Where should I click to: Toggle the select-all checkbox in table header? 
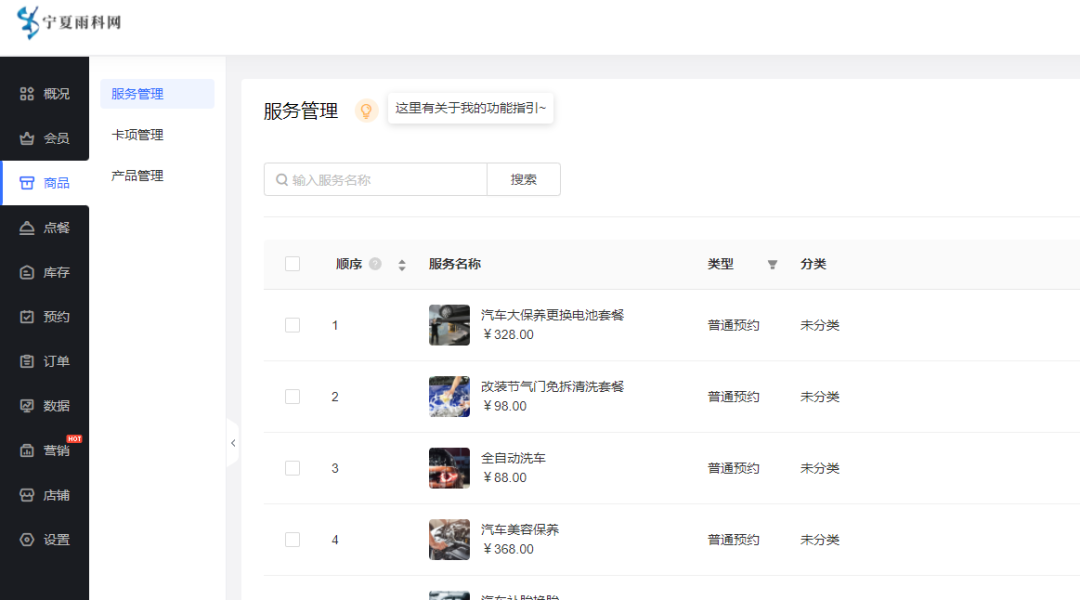293,264
